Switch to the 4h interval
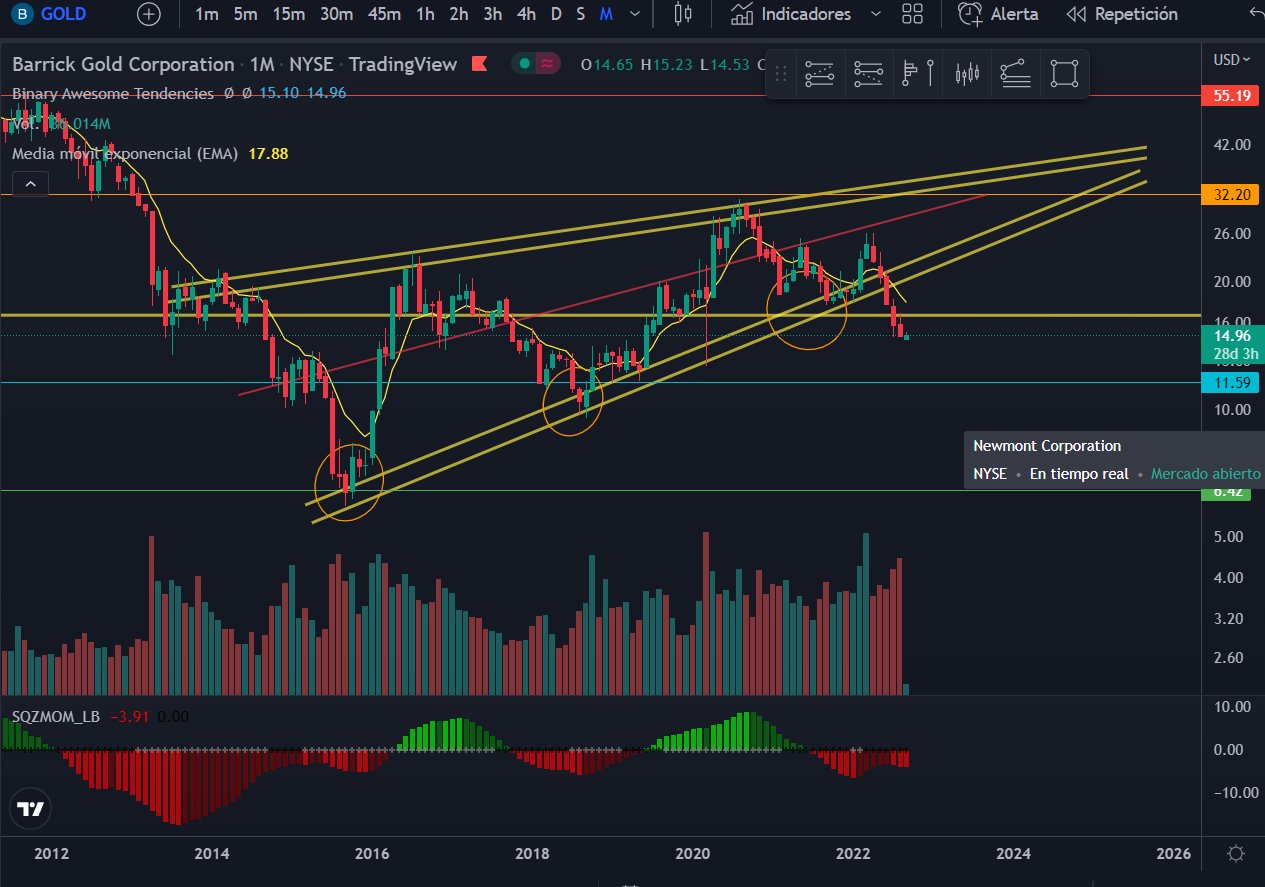The width and height of the screenshot is (1265, 887). click(526, 14)
